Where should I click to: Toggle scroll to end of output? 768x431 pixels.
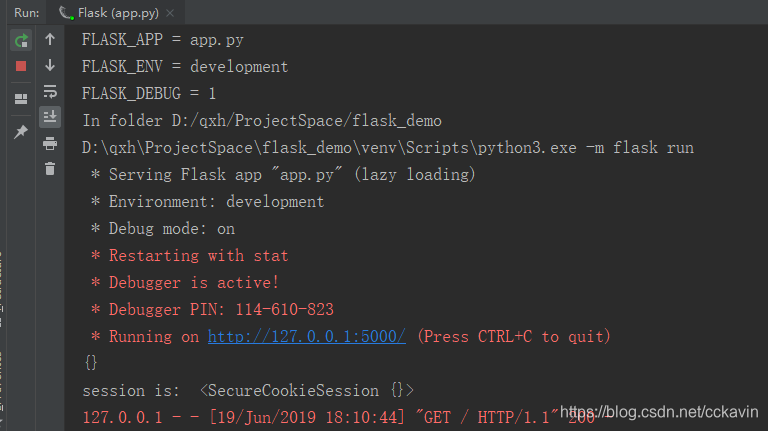(x=50, y=117)
